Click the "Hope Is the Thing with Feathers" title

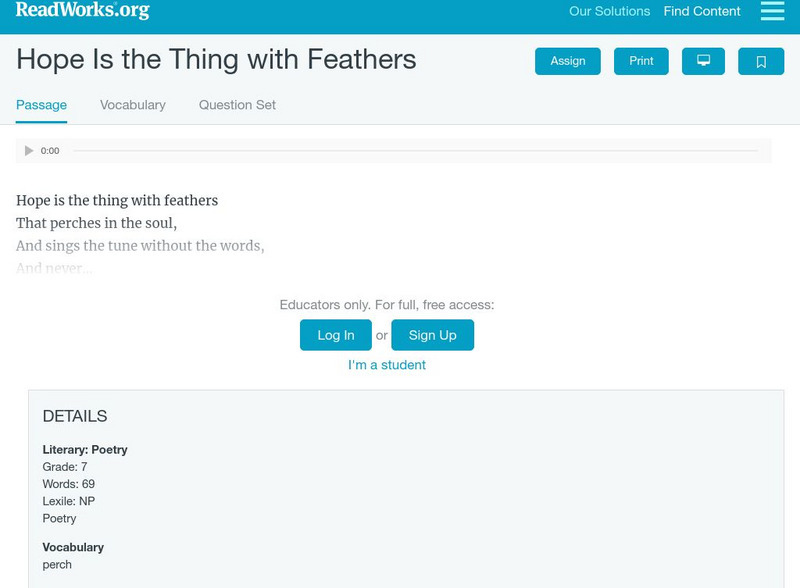click(216, 60)
